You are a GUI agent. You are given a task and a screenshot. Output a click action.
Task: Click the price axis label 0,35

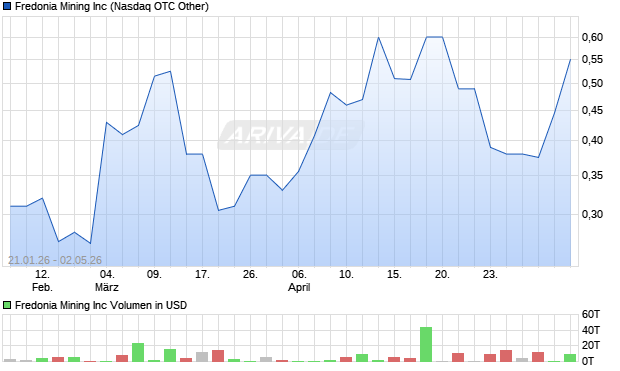592,175
